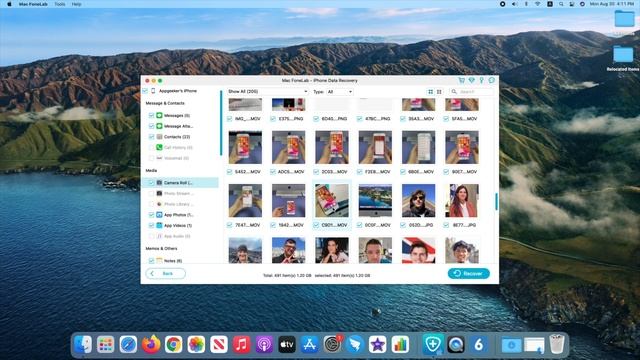Click the App Videos category icon
This screenshot has height=360, width=640.
[159, 225]
